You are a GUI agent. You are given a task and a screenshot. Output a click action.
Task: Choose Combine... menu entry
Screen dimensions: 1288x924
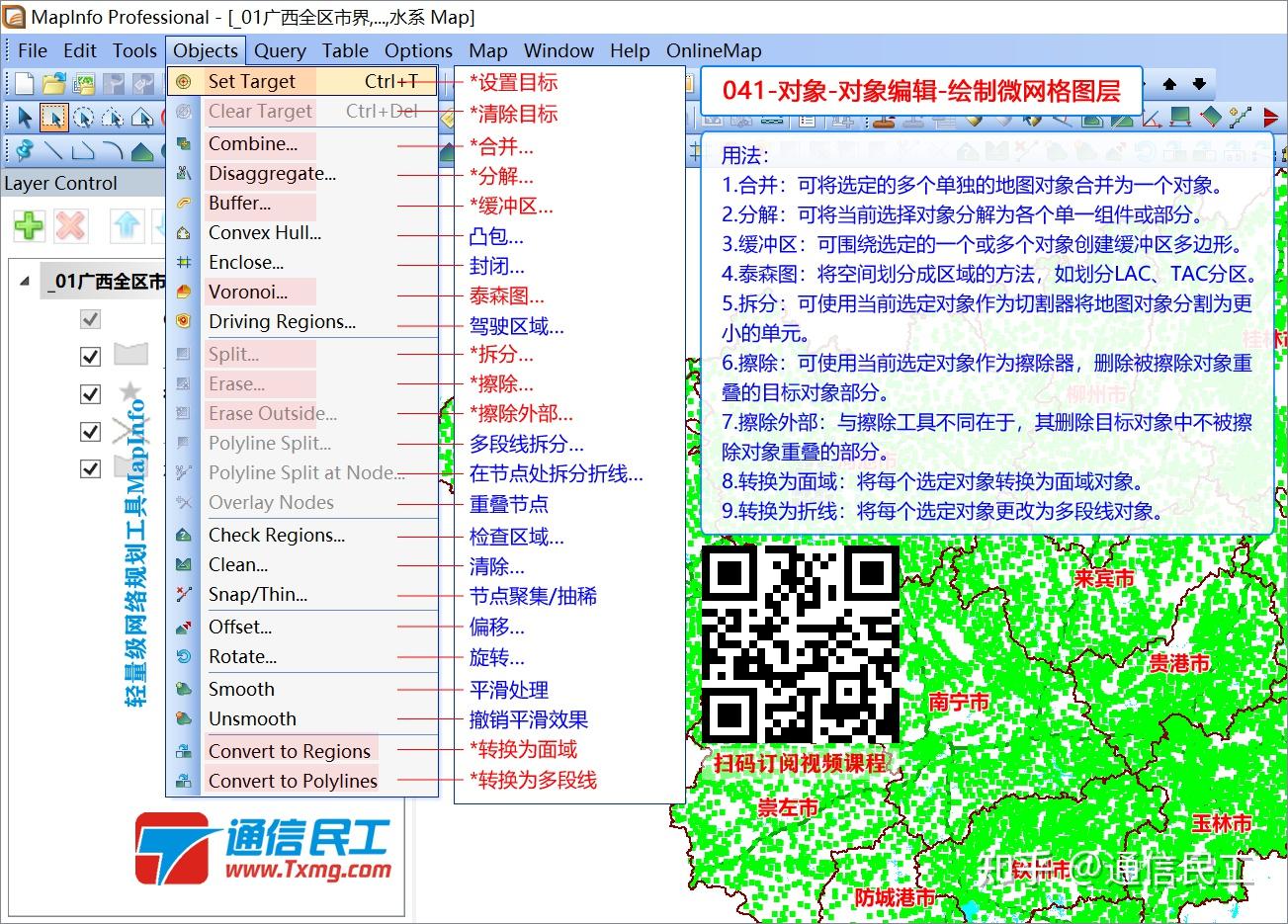302,143
